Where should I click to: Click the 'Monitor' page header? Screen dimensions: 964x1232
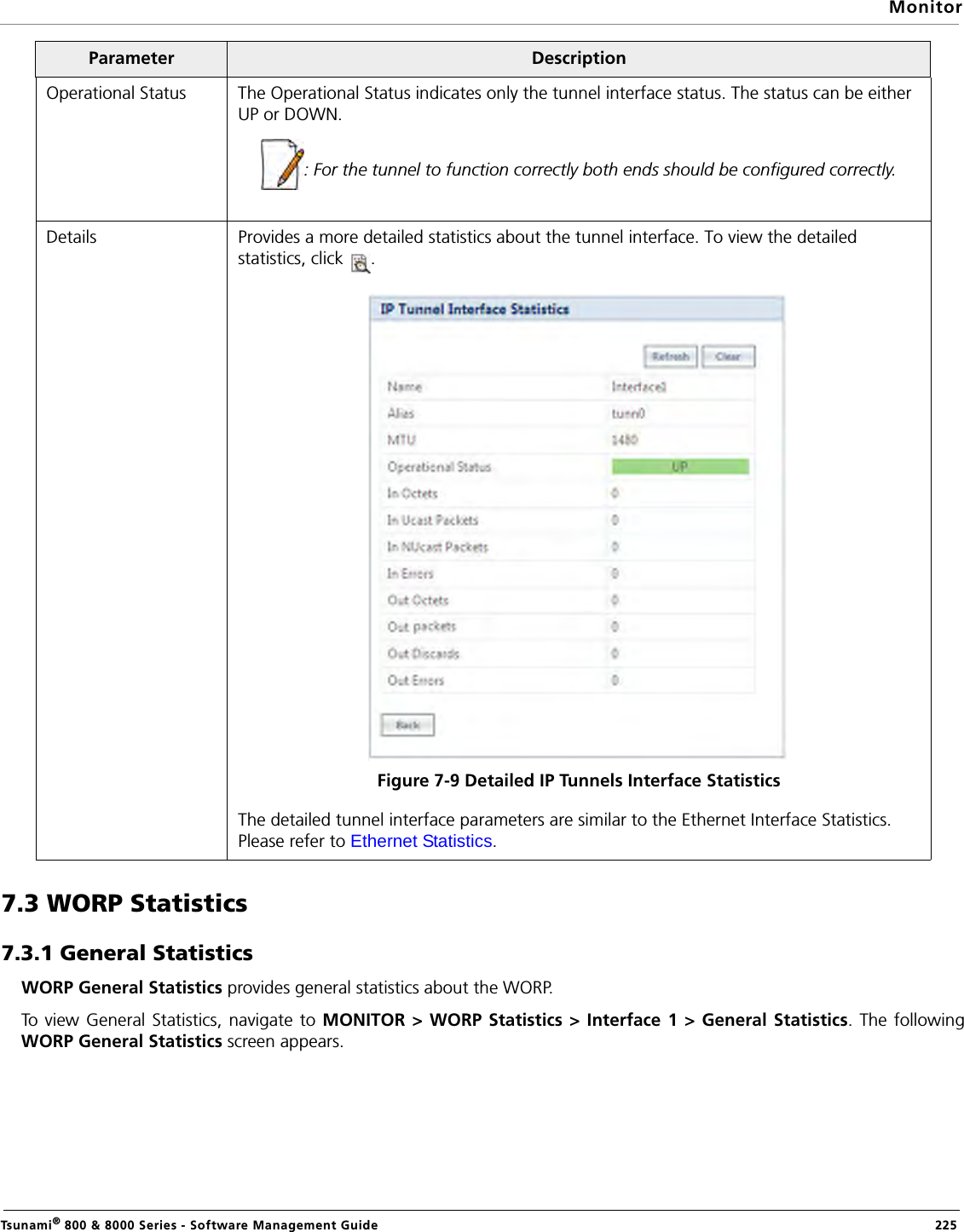925,8
